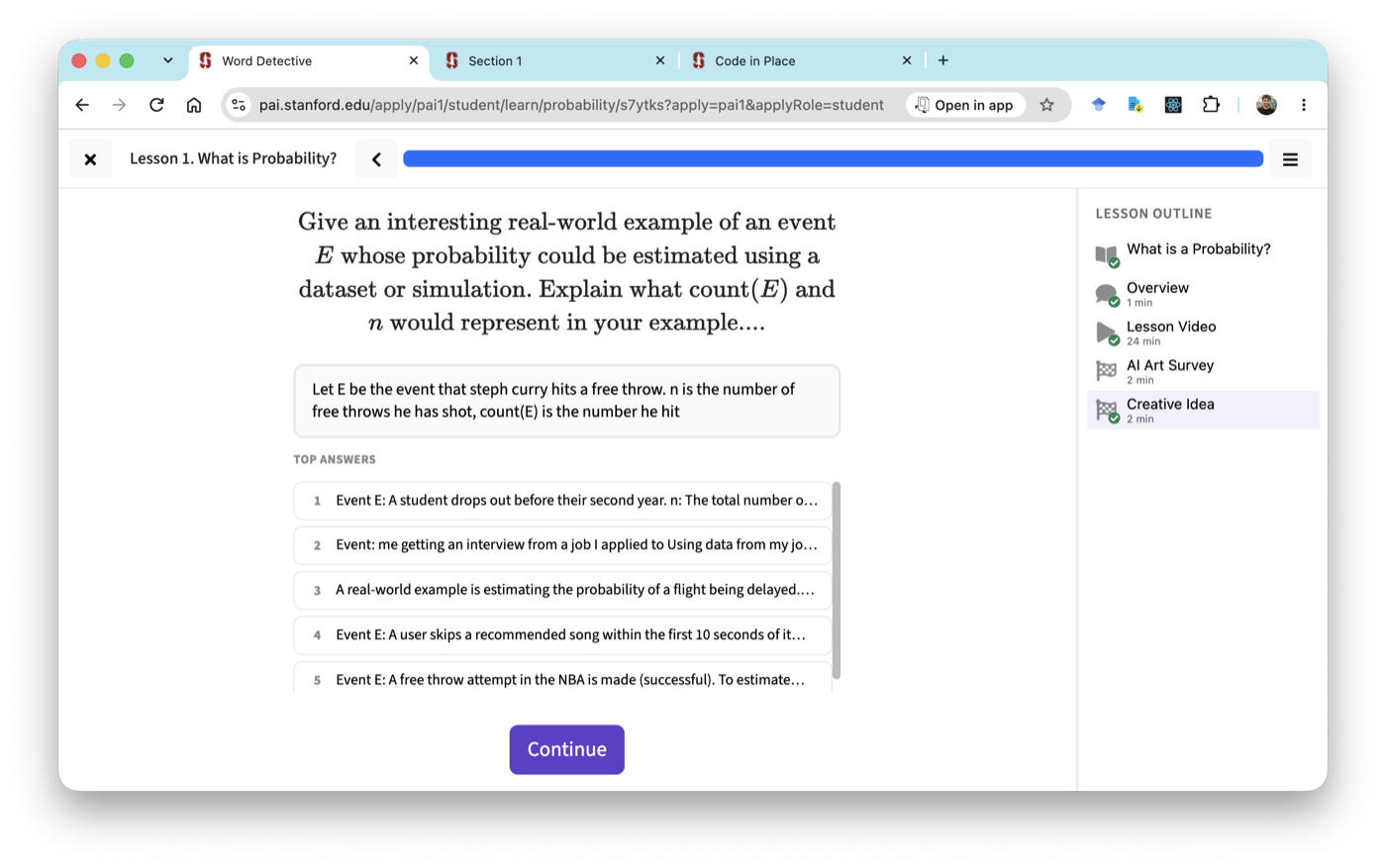
Task: Click the Lesson 1 title text
Action: pyautogui.click(x=233, y=158)
